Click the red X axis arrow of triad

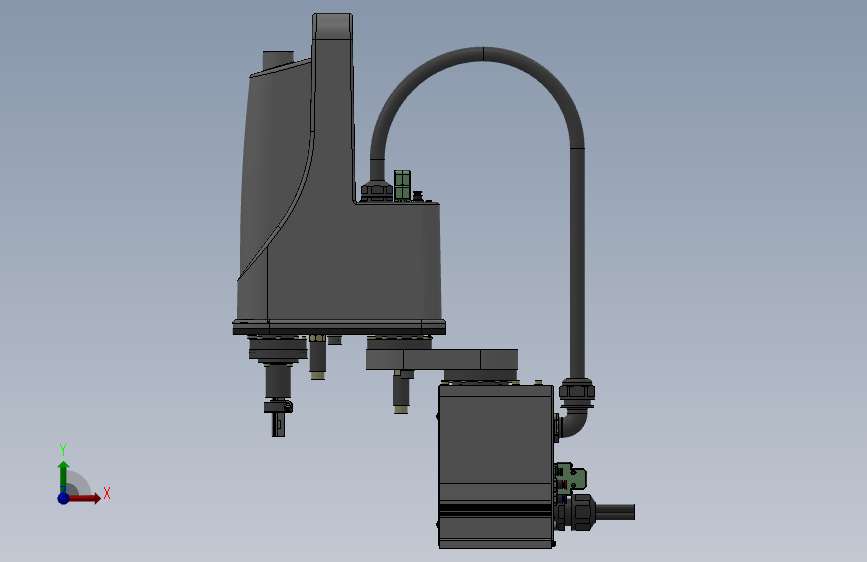tap(83, 498)
